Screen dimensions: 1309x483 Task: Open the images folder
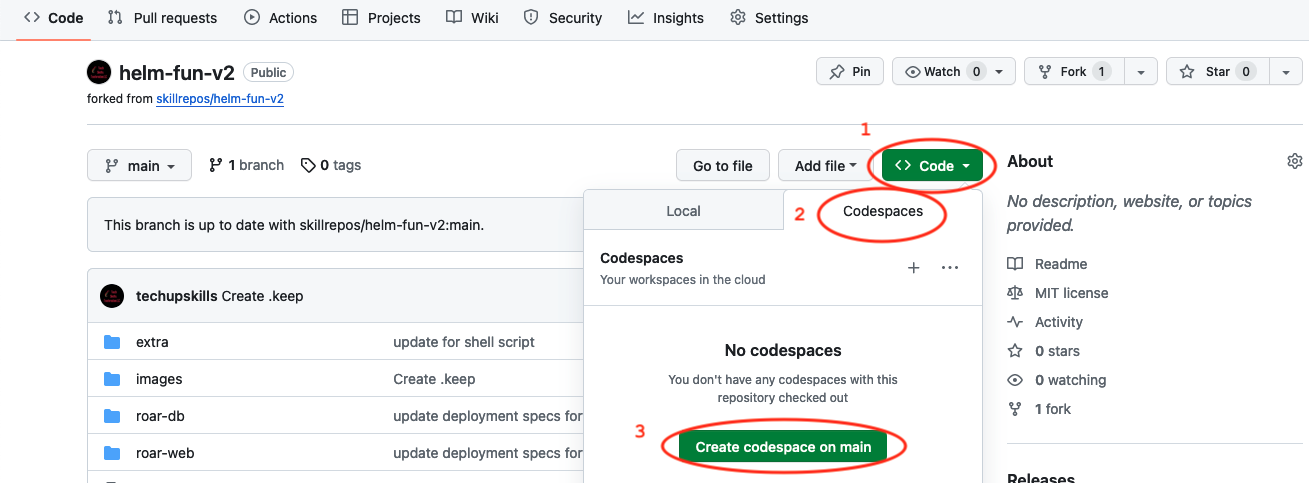tap(159, 379)
